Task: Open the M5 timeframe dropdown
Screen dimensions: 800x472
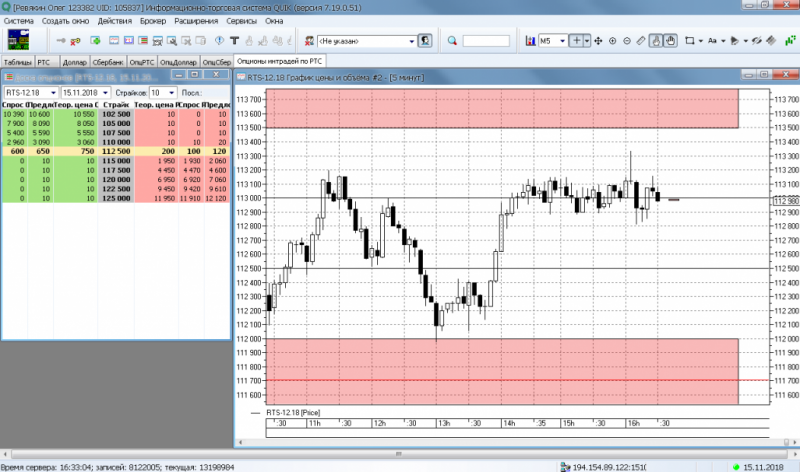Action: tap(562, 41)
